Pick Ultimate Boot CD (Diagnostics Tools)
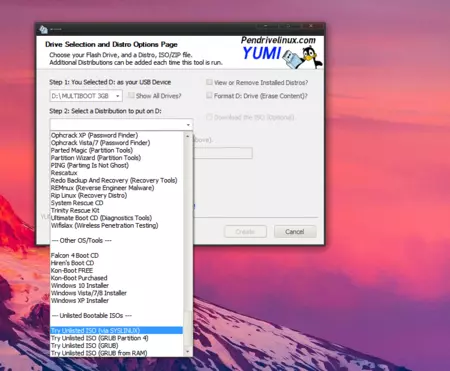Viewport: 450px width, 371px height. (101, 218)
